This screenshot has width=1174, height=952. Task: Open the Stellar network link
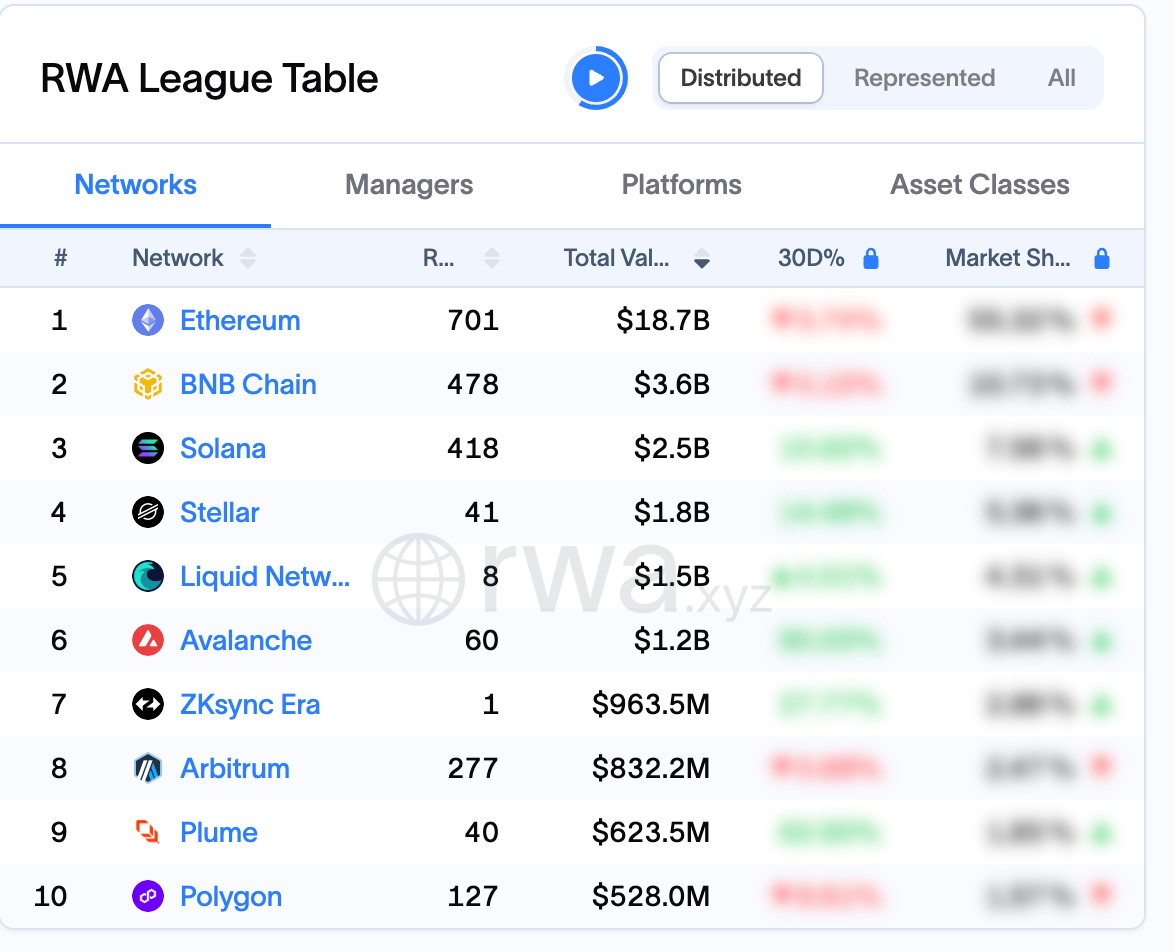pyautogui.click(x=219, y=512)
